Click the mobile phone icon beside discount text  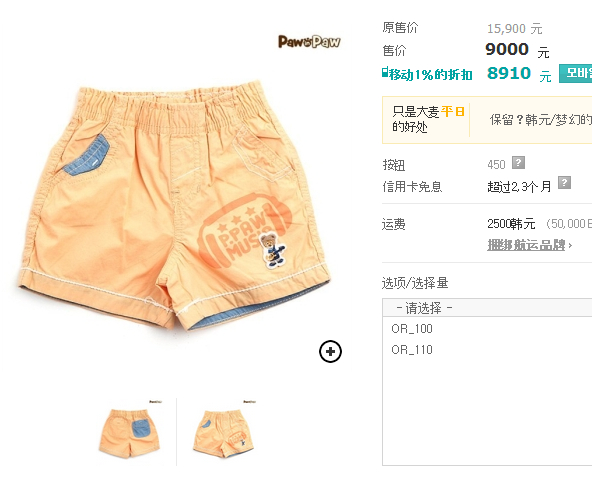pyautogui.click(x=385, y=72)
